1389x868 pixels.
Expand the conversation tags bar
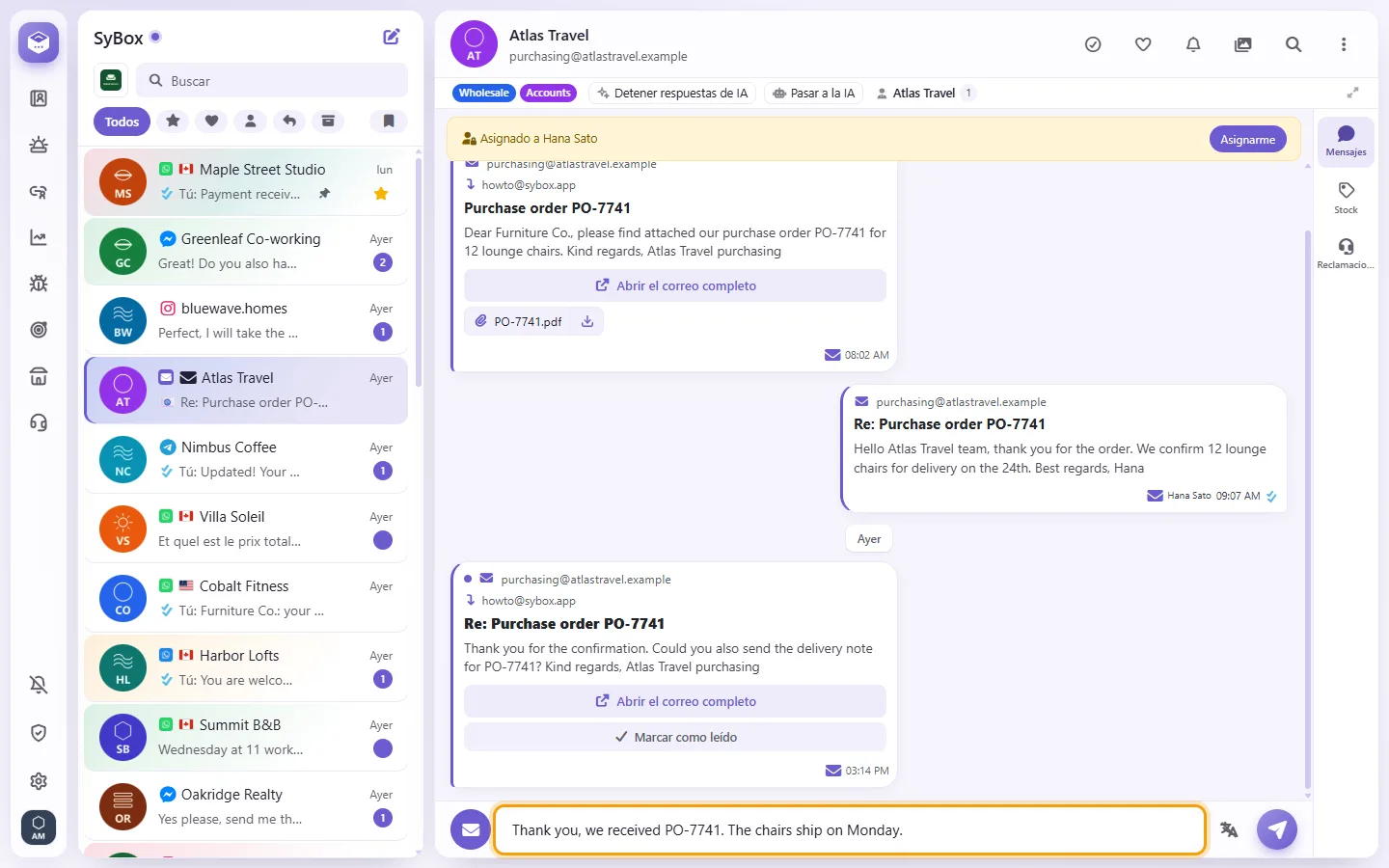click(x=1353, y=93)
